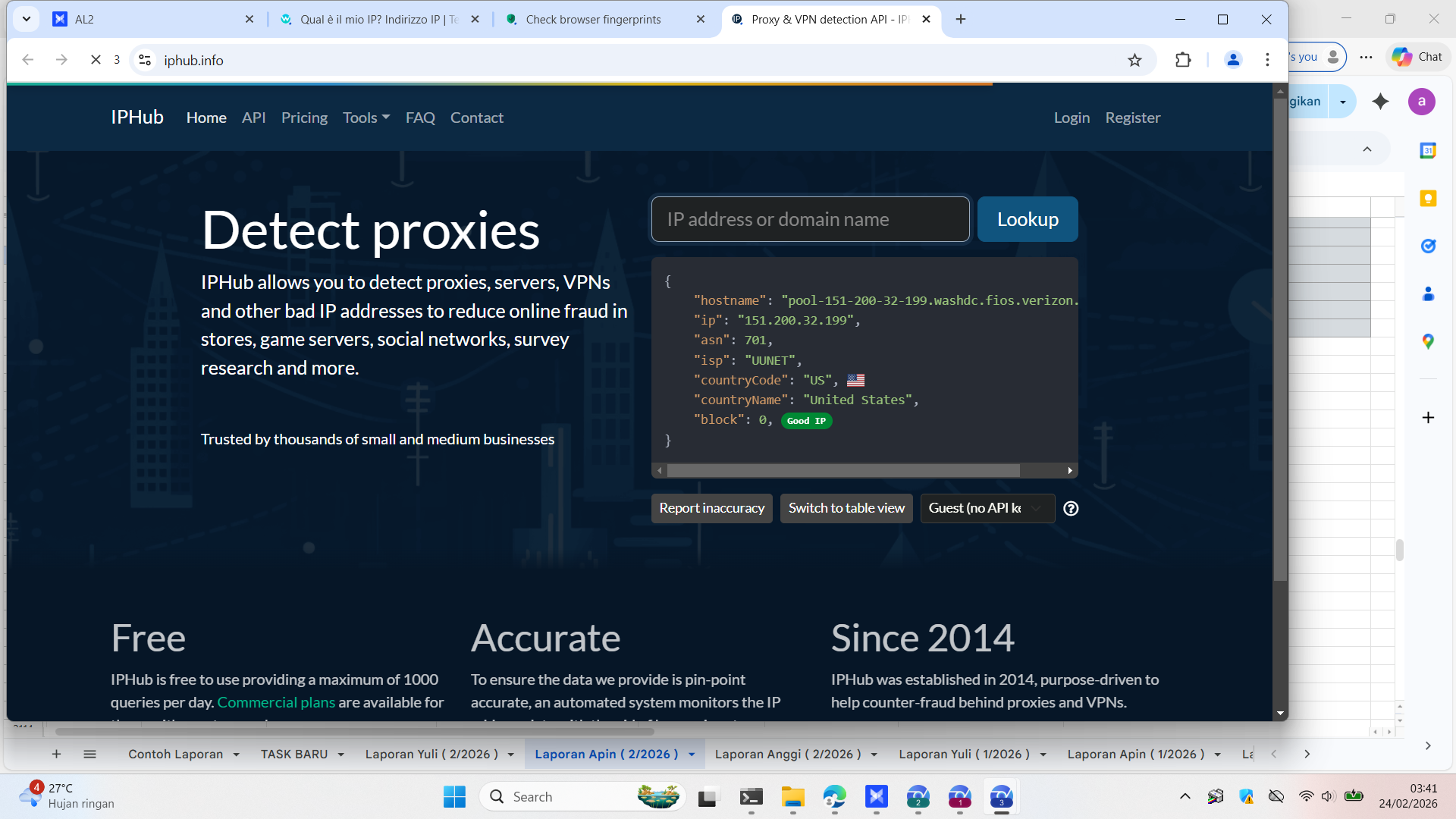Image resolution: width=1456 pixels, height=819 pixels.
Task: Open the Chrome three-dot menu
Action: click(1267, 60)
